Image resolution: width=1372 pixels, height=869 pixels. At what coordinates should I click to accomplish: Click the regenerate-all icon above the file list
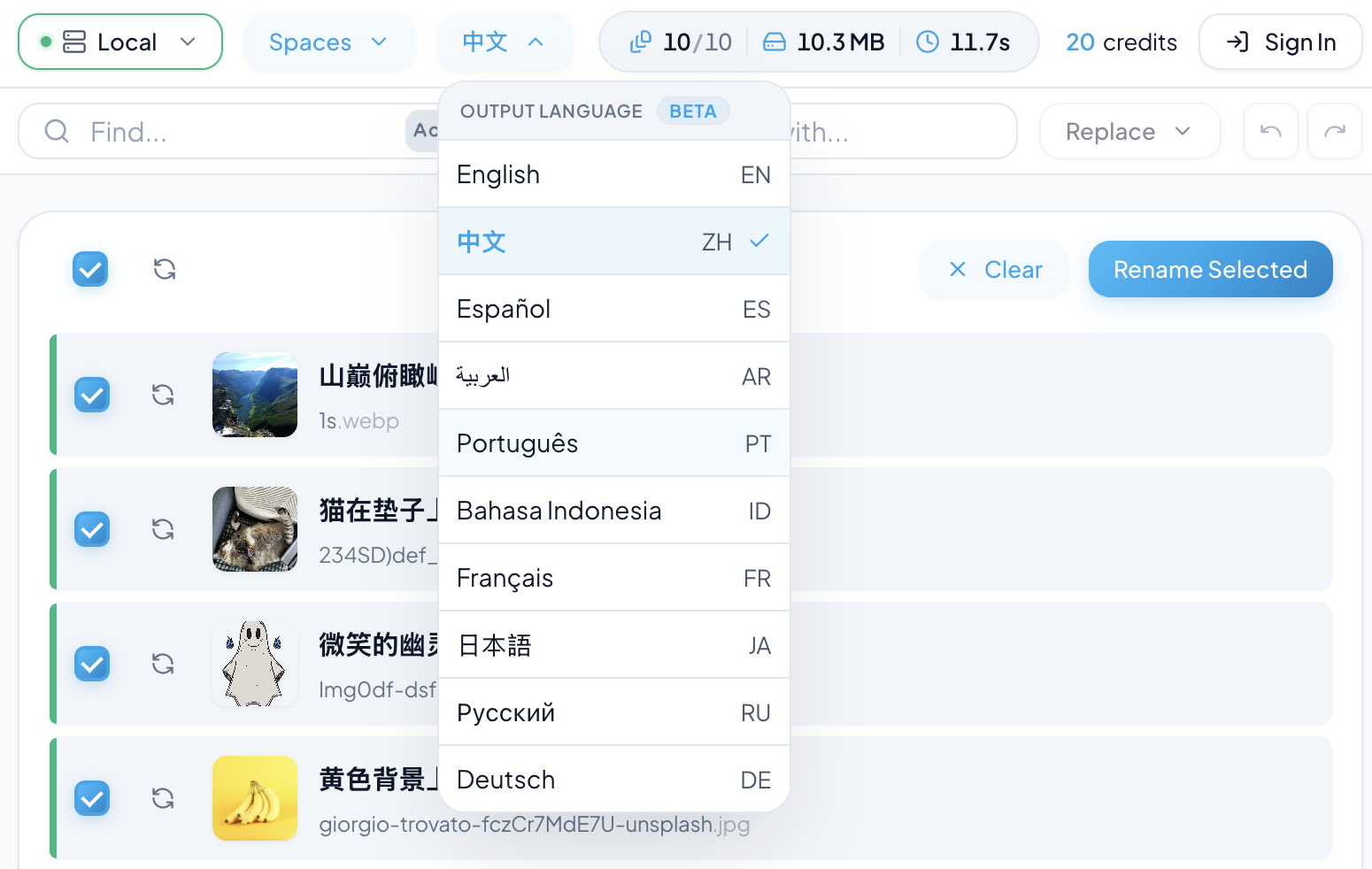(x=163, y=269)
